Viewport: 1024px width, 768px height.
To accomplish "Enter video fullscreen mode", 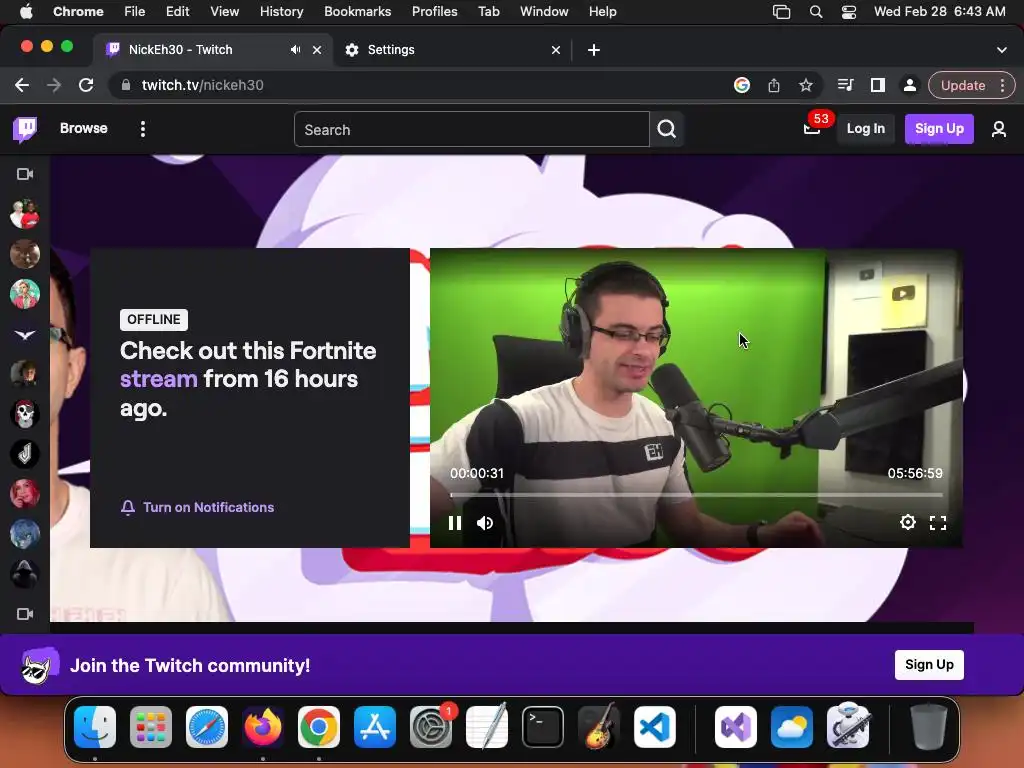I will 938,522.
